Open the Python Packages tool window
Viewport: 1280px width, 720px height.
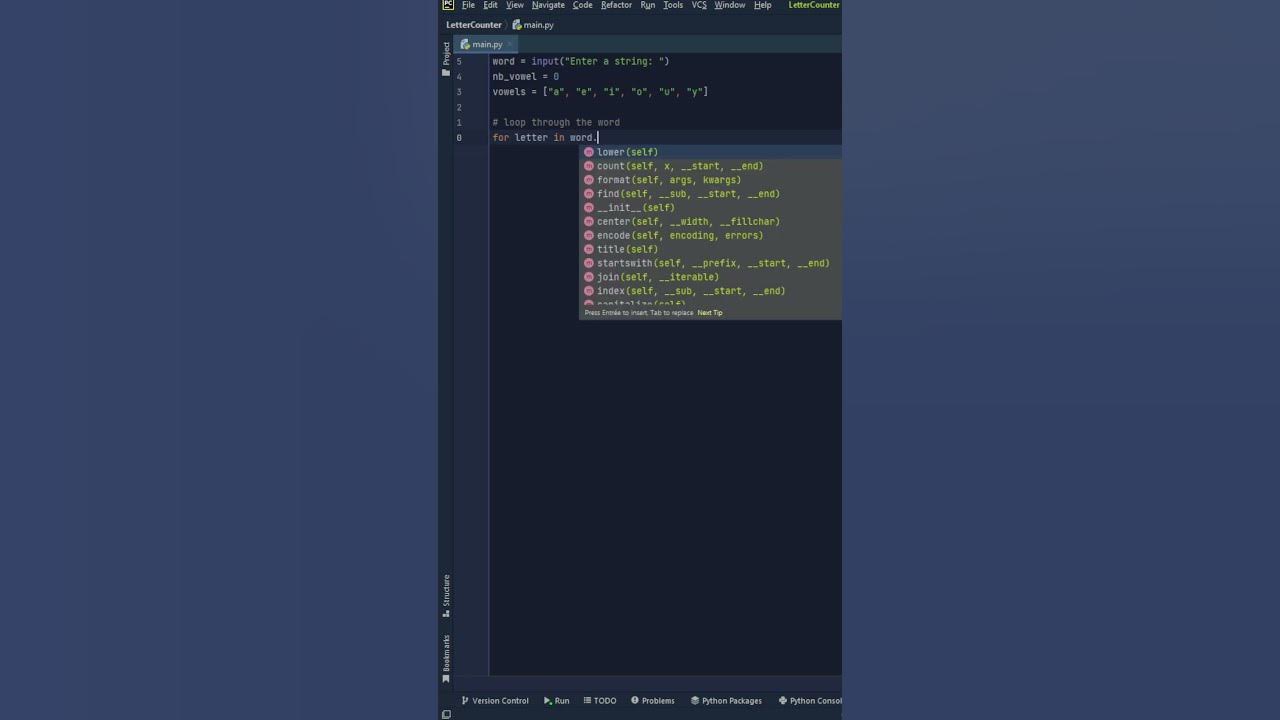727,701
